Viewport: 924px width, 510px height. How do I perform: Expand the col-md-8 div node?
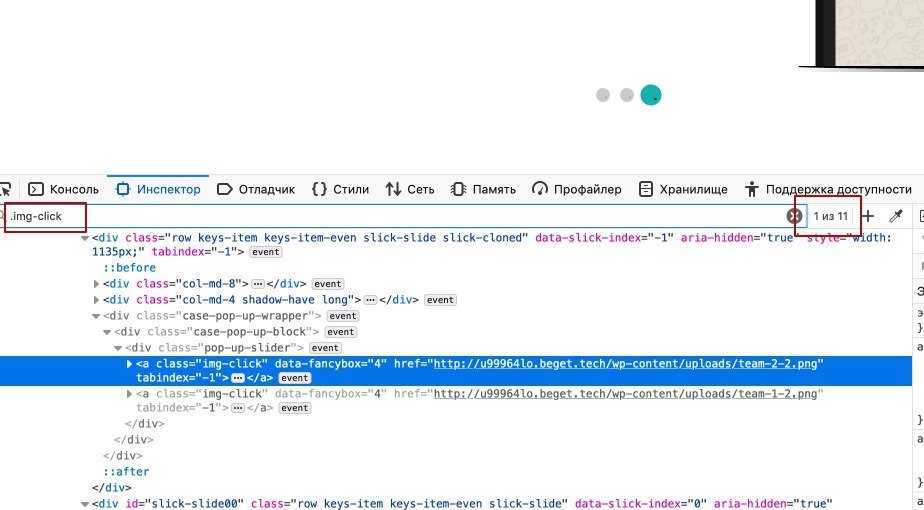point(96,284)
